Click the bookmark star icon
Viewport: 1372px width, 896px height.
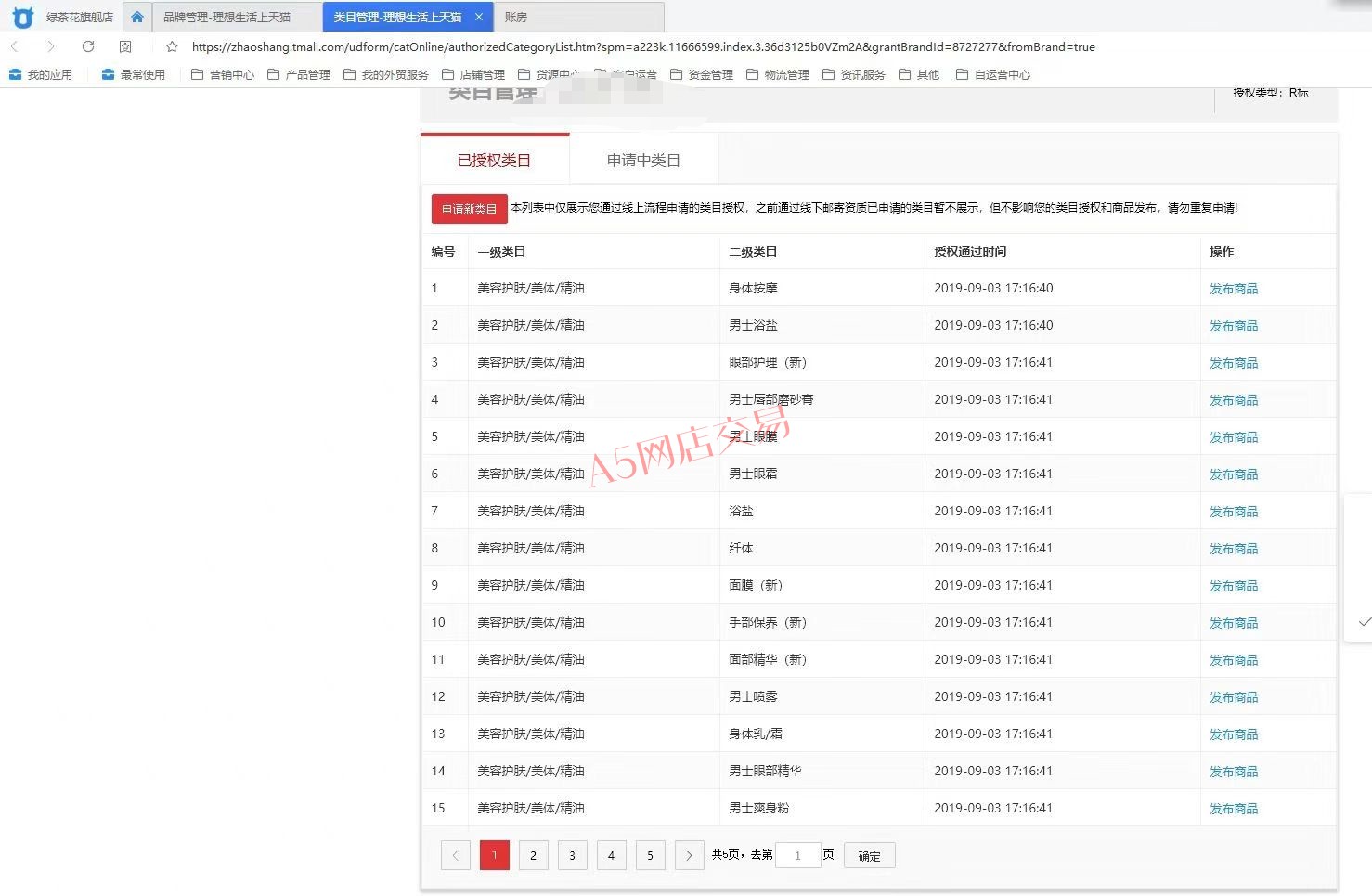tap(172, 46)
